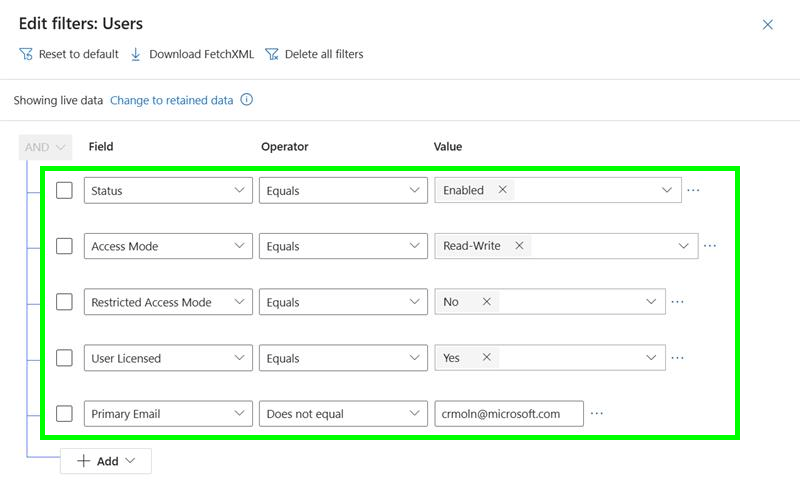This screenshot has width=800, height=480.
Task: Check the Primary Email row checkbox
Action: (64, 413)
